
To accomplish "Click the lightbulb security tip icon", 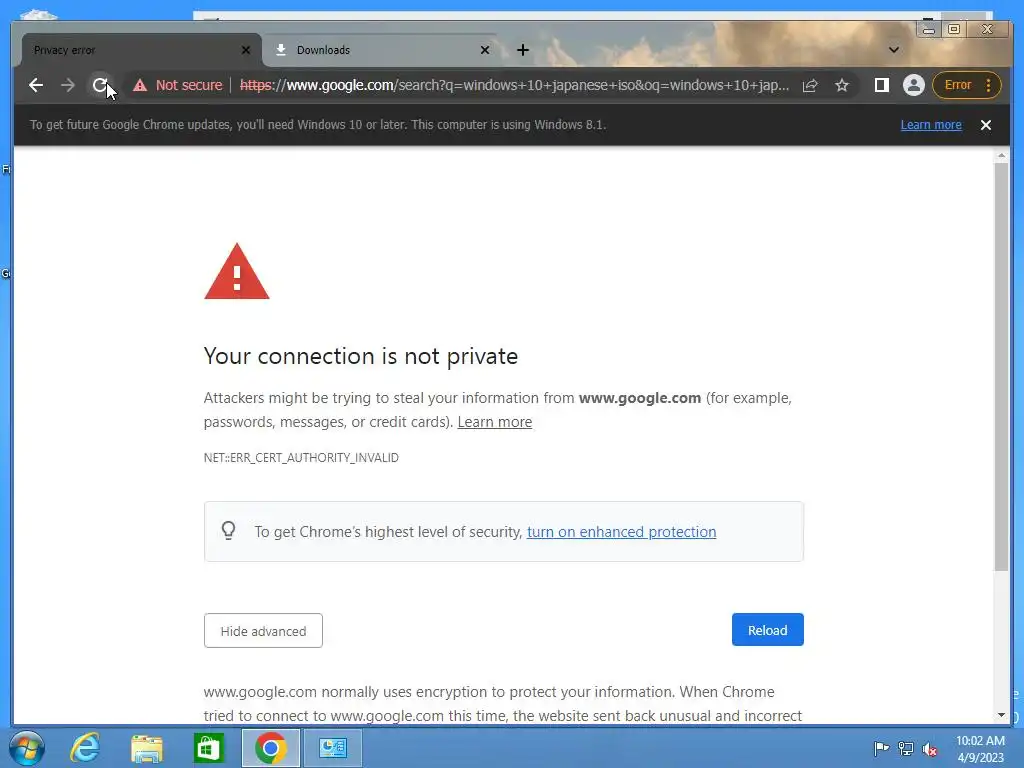I will tap(228, 530).
